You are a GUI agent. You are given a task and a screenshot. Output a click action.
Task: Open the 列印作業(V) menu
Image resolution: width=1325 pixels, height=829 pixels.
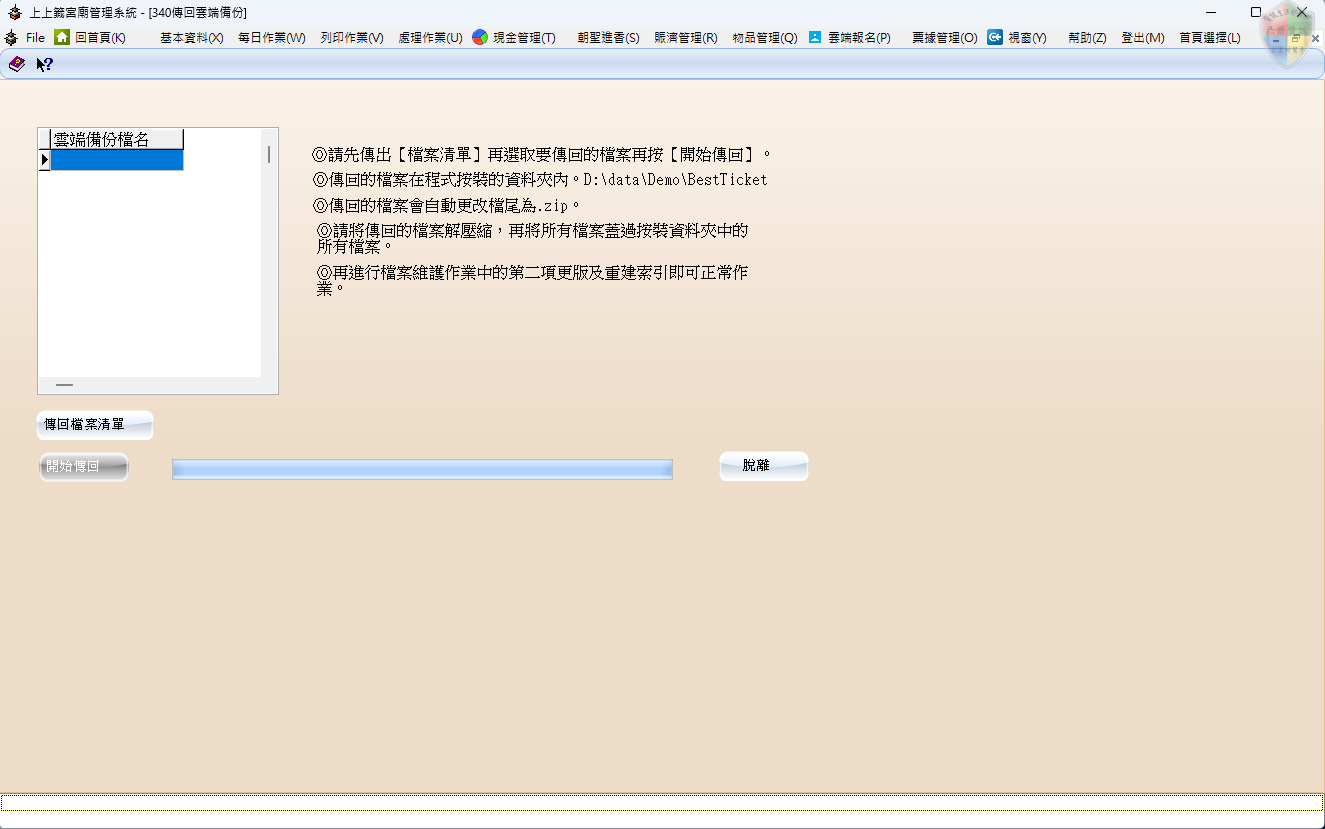pyautogui.click(x=352, y=37)
